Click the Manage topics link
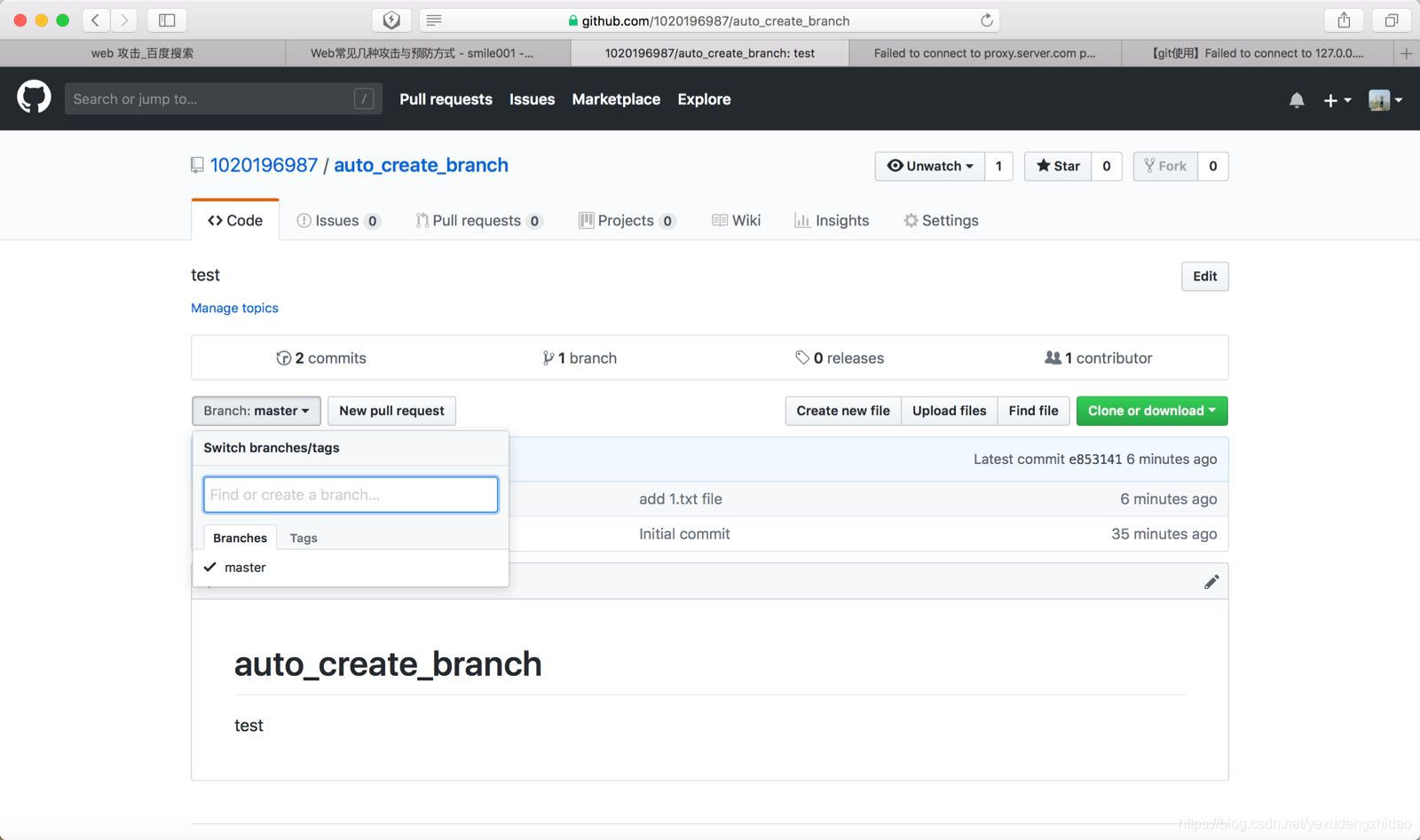Image resolution: width=1420 pixels, height=840 pixels. tap(234, 308)
